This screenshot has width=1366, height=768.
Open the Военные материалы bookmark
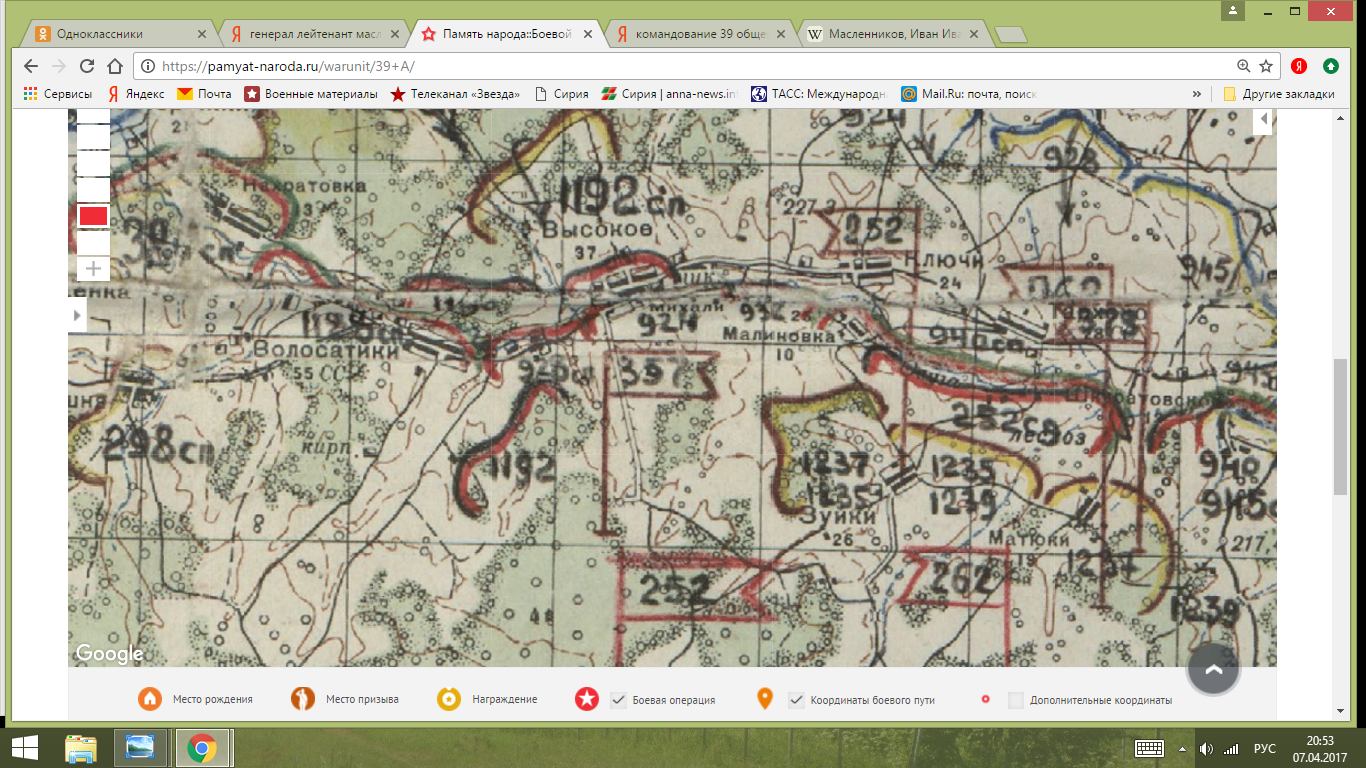(x=312, y=94)
